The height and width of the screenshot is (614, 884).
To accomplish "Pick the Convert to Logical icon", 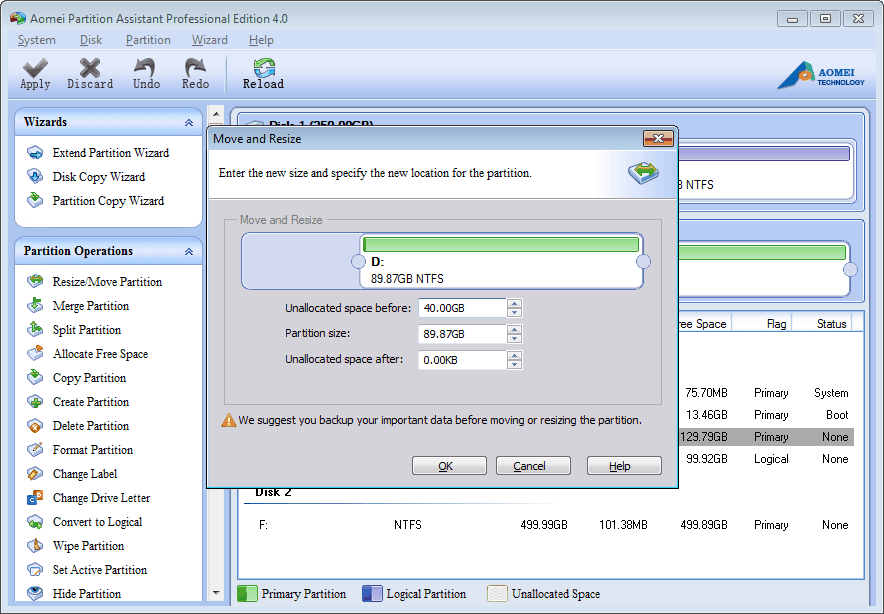I will coord(35,522).
